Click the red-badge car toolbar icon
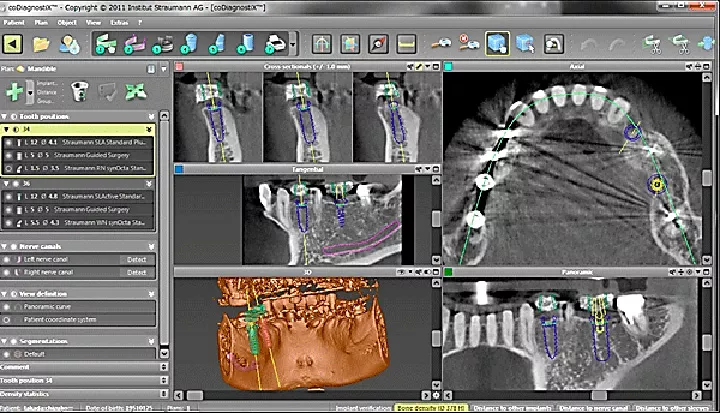This screenshot has width=720, height=413. (x=469, y=44)
